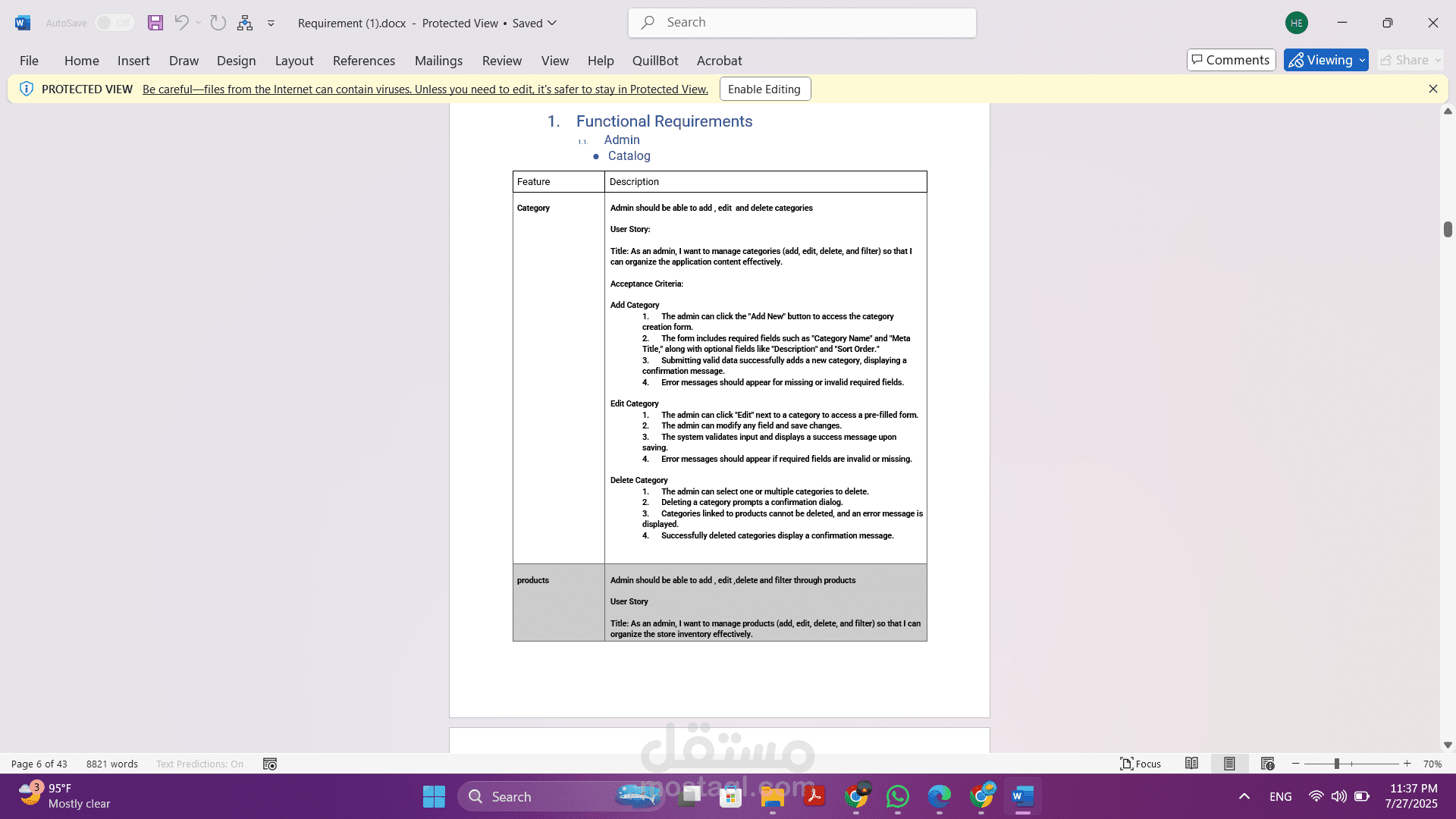Switch to the Home tab
This screenshot has height=819, width=1456.
(81, 61)
